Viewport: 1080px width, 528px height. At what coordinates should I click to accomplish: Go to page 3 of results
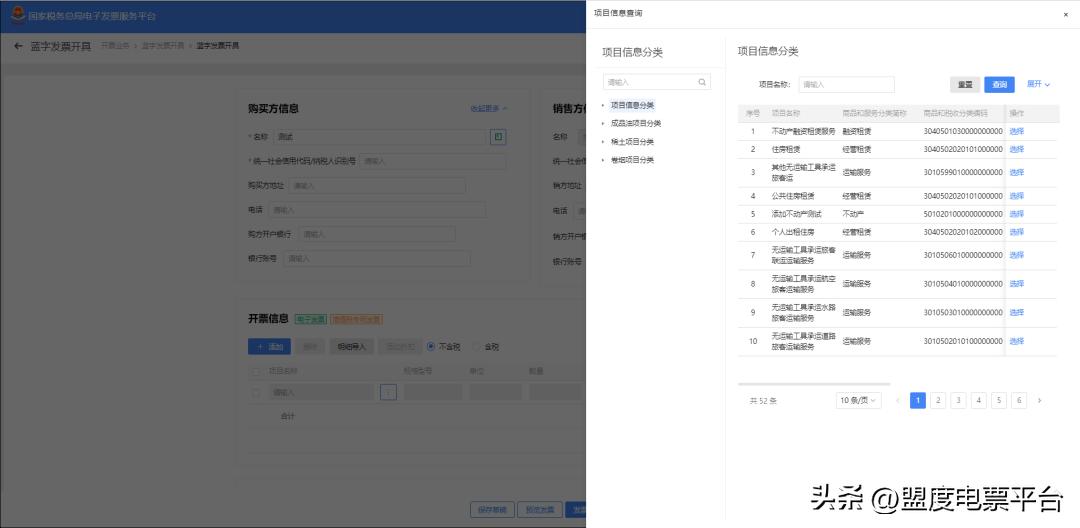[x=958, y=401]
